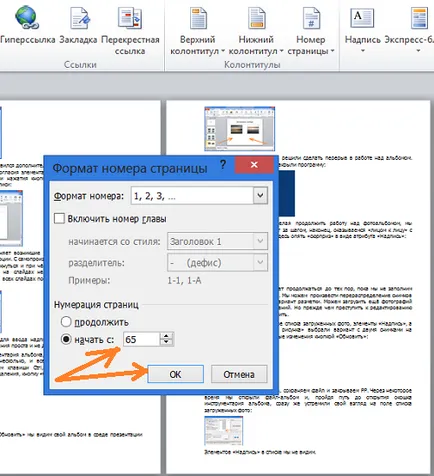This screenshot has width=434, height=476.
Task: Expand the Формат номера dropdown
Action: click(x=260, y=195)
